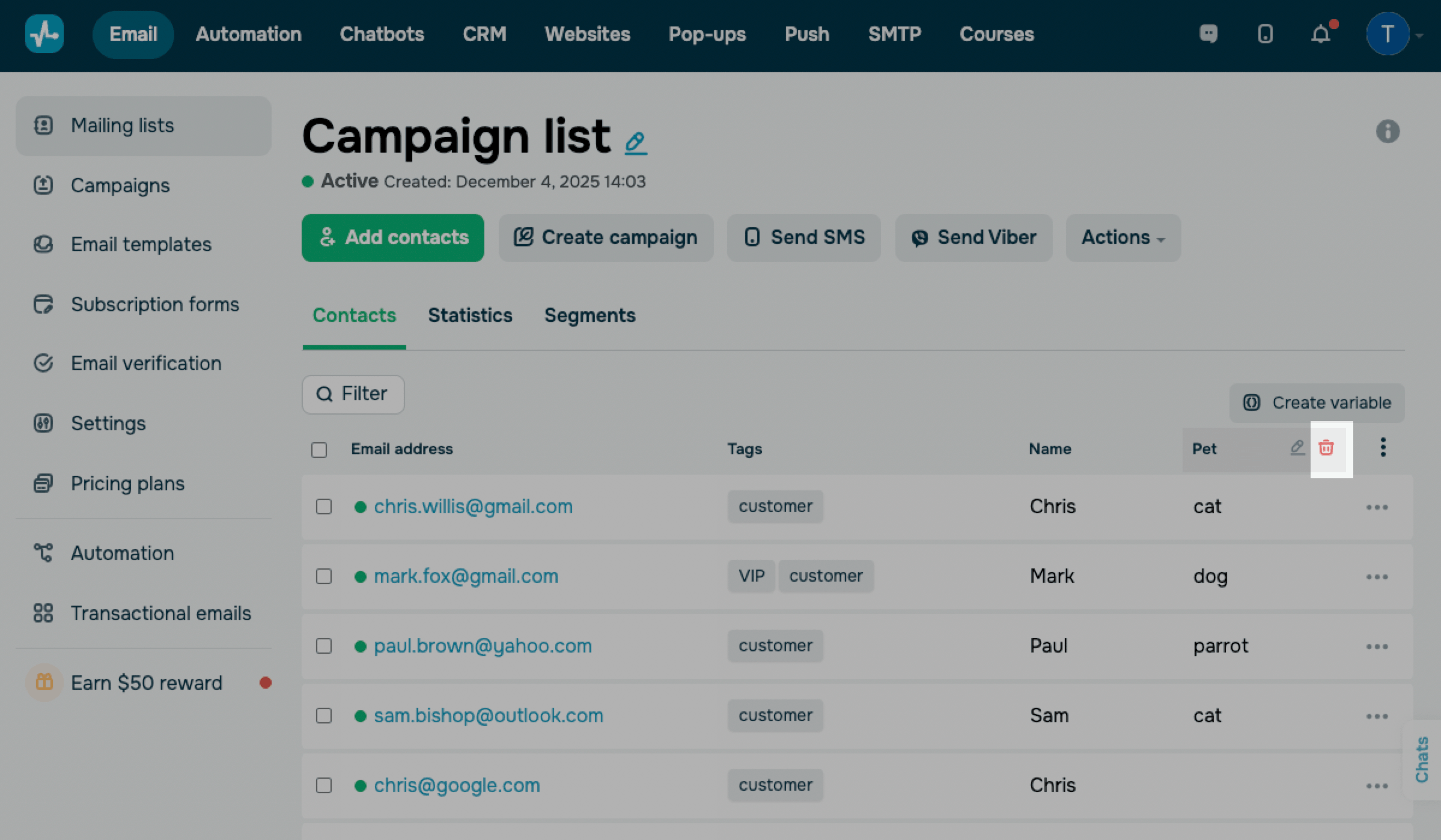Image resolution: width=1441 pixels, height=840 pixels.
Task: Click the mobile phone icon in header
Action: tap(1265, 34)
